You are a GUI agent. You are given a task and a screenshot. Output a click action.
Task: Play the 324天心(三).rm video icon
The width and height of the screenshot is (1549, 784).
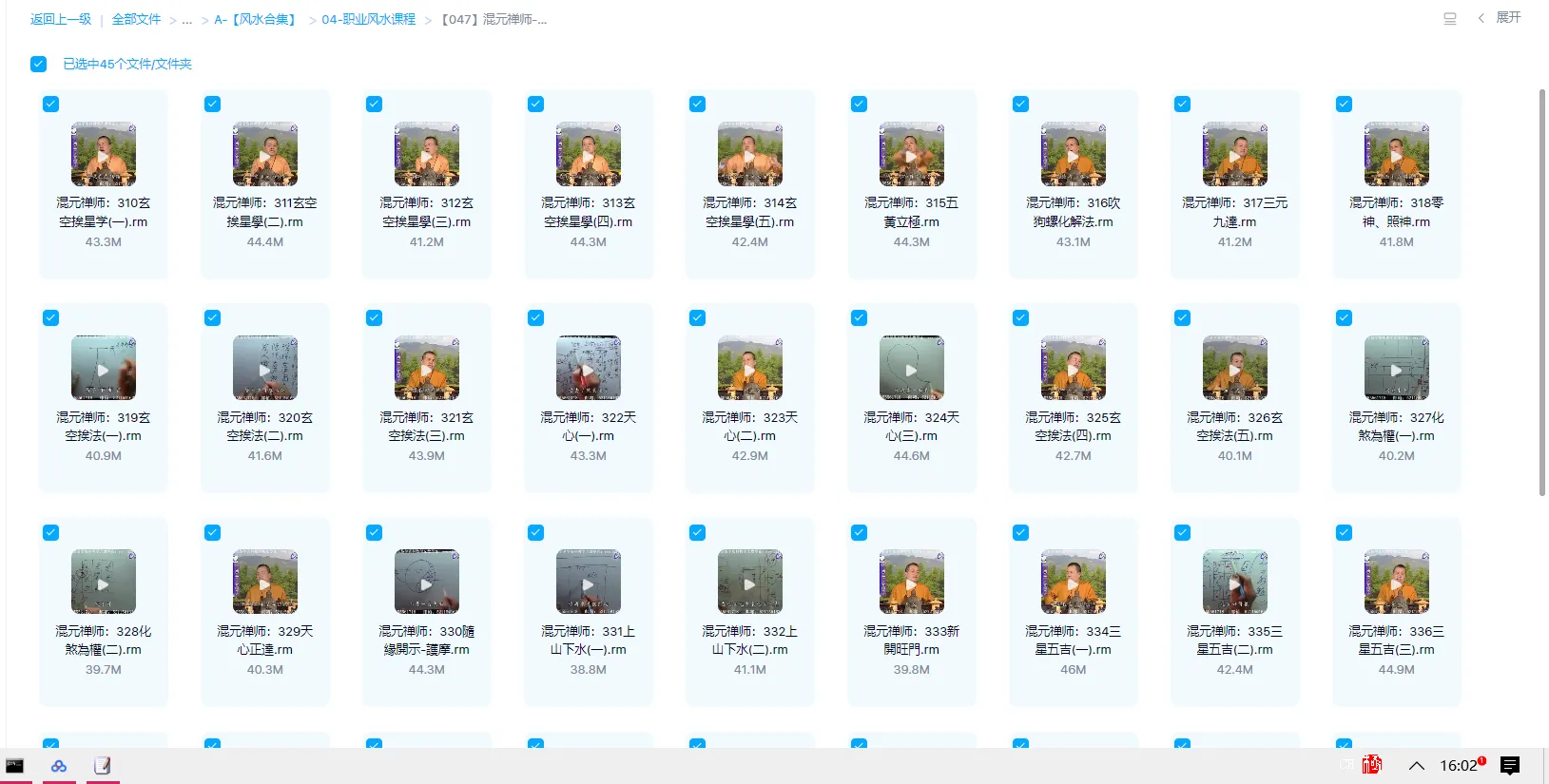tap(912, 368)
